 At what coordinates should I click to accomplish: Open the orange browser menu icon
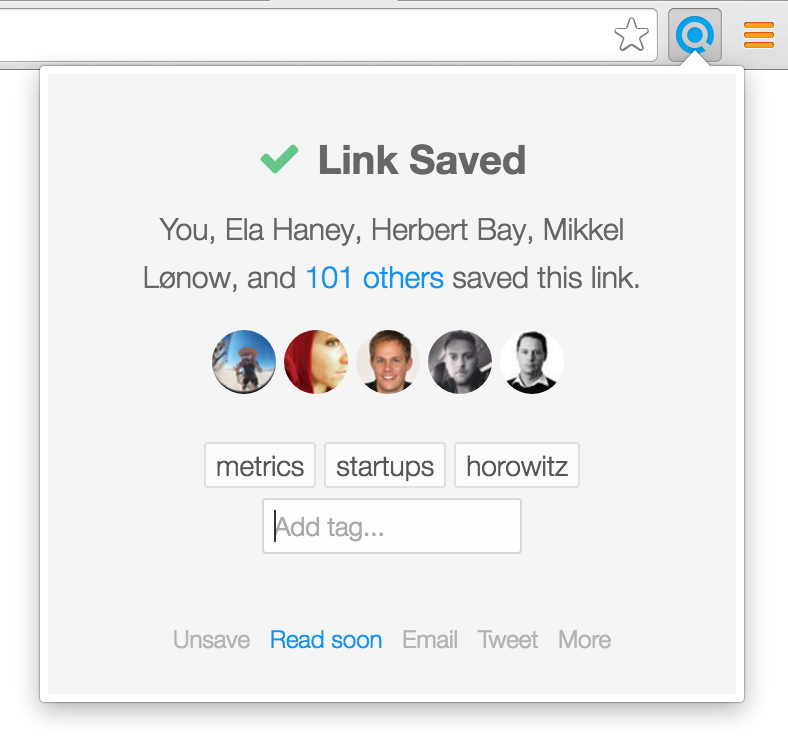tap(759, 36)
